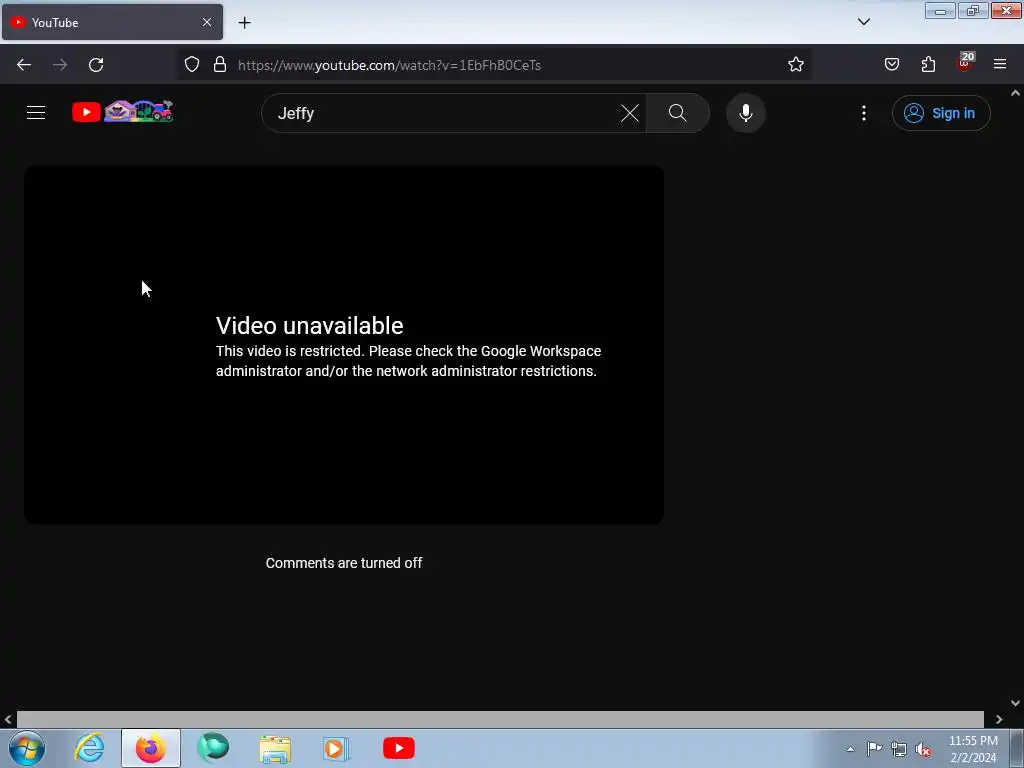Open the Firefox extensions panel
This screenshot has width=1024, height=768.
(928, 64)
